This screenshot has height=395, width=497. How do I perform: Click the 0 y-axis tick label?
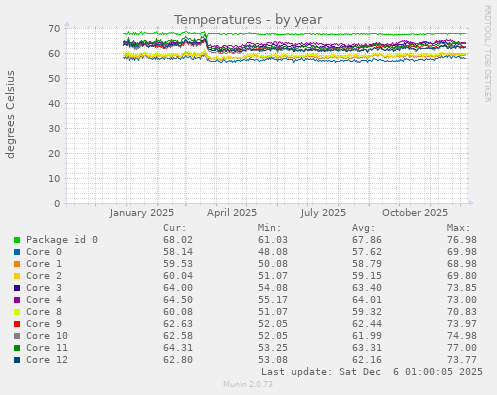pos(57,204)
